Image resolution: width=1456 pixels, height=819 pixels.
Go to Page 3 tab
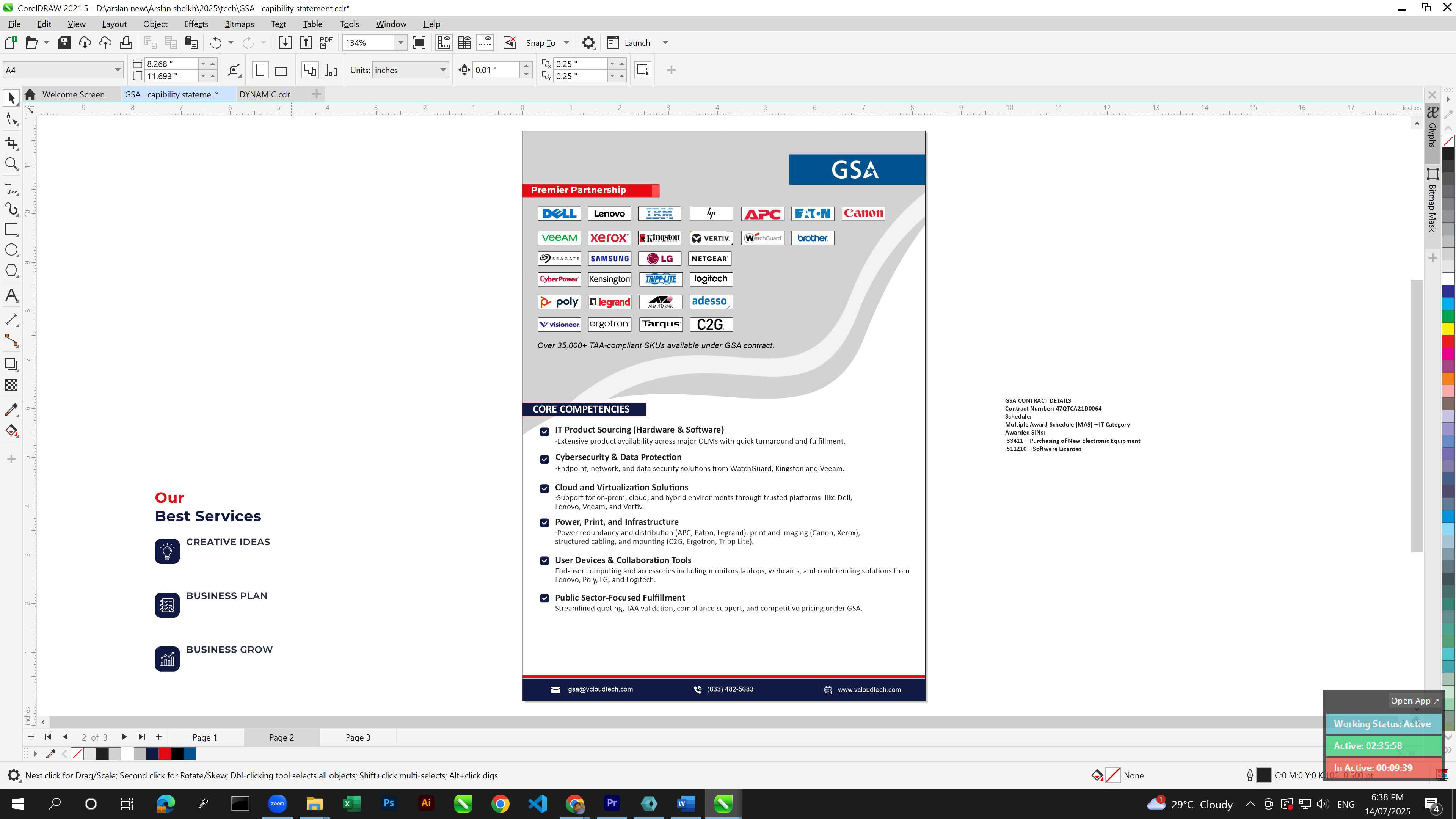(x=358, y=737)
